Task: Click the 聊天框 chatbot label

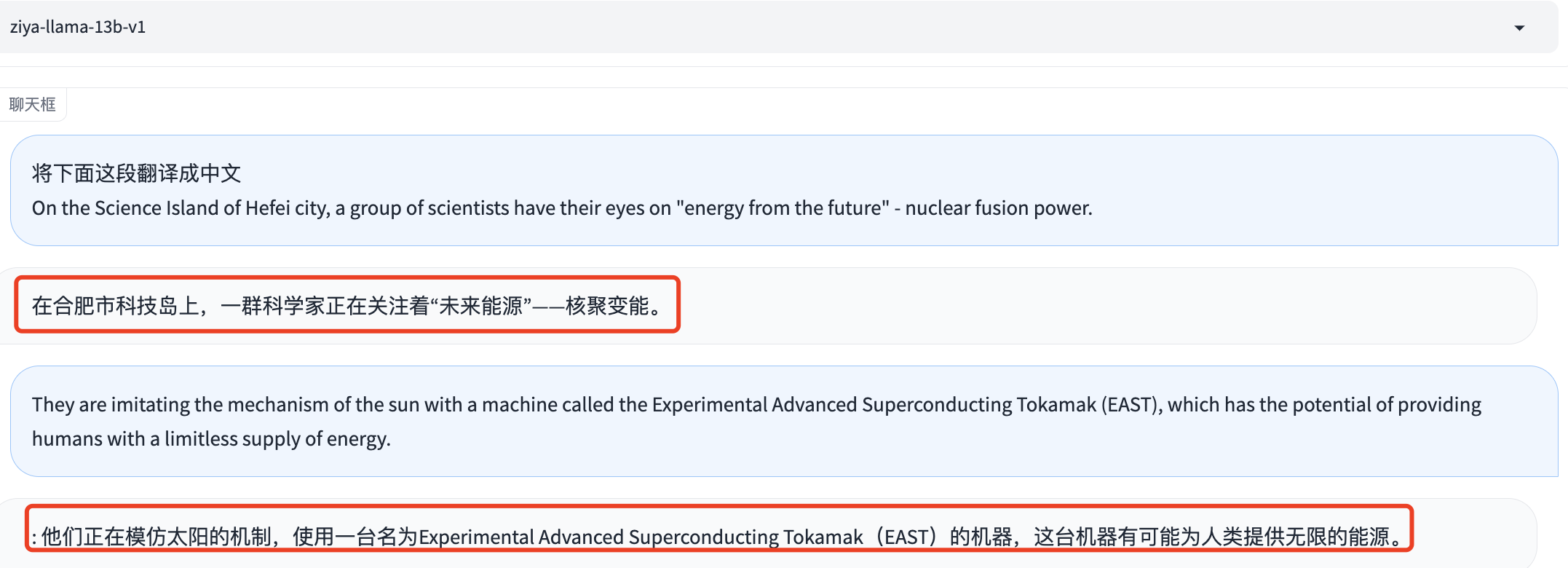Action: tap(33, 105)
